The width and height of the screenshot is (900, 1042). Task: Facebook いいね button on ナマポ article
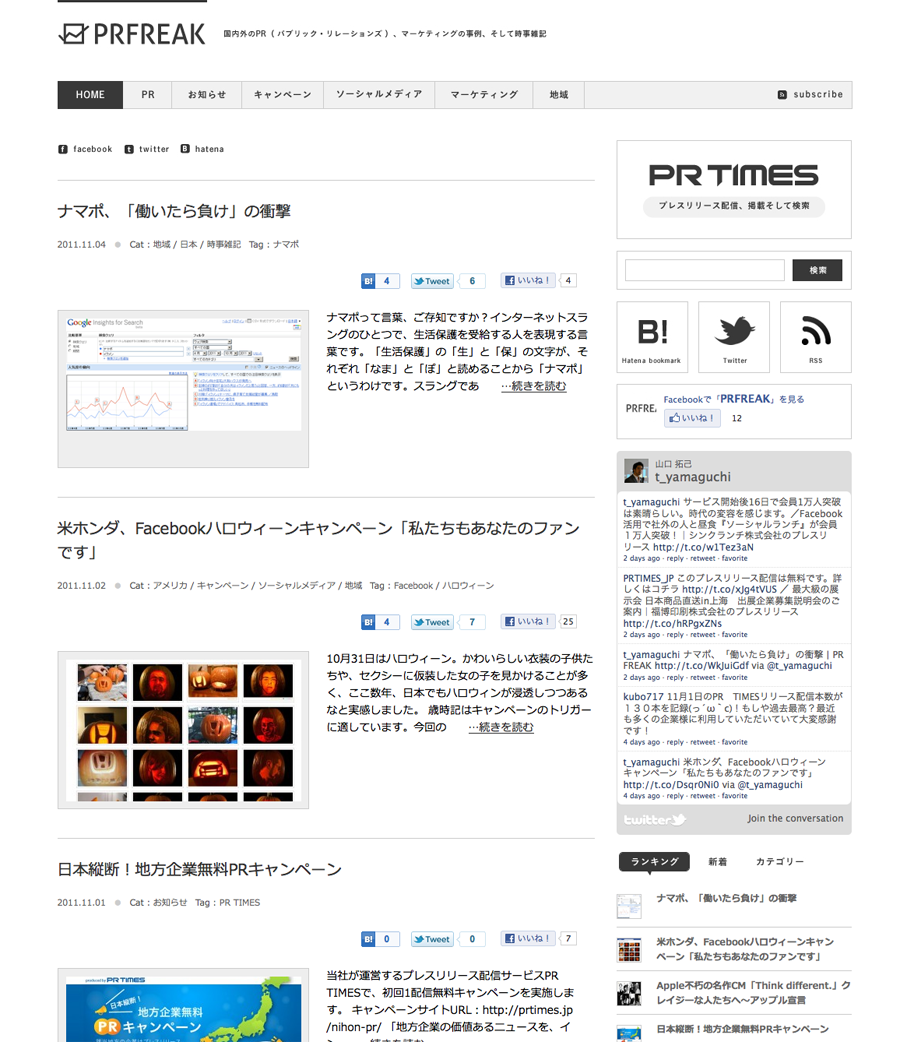(x=528, y=280)
